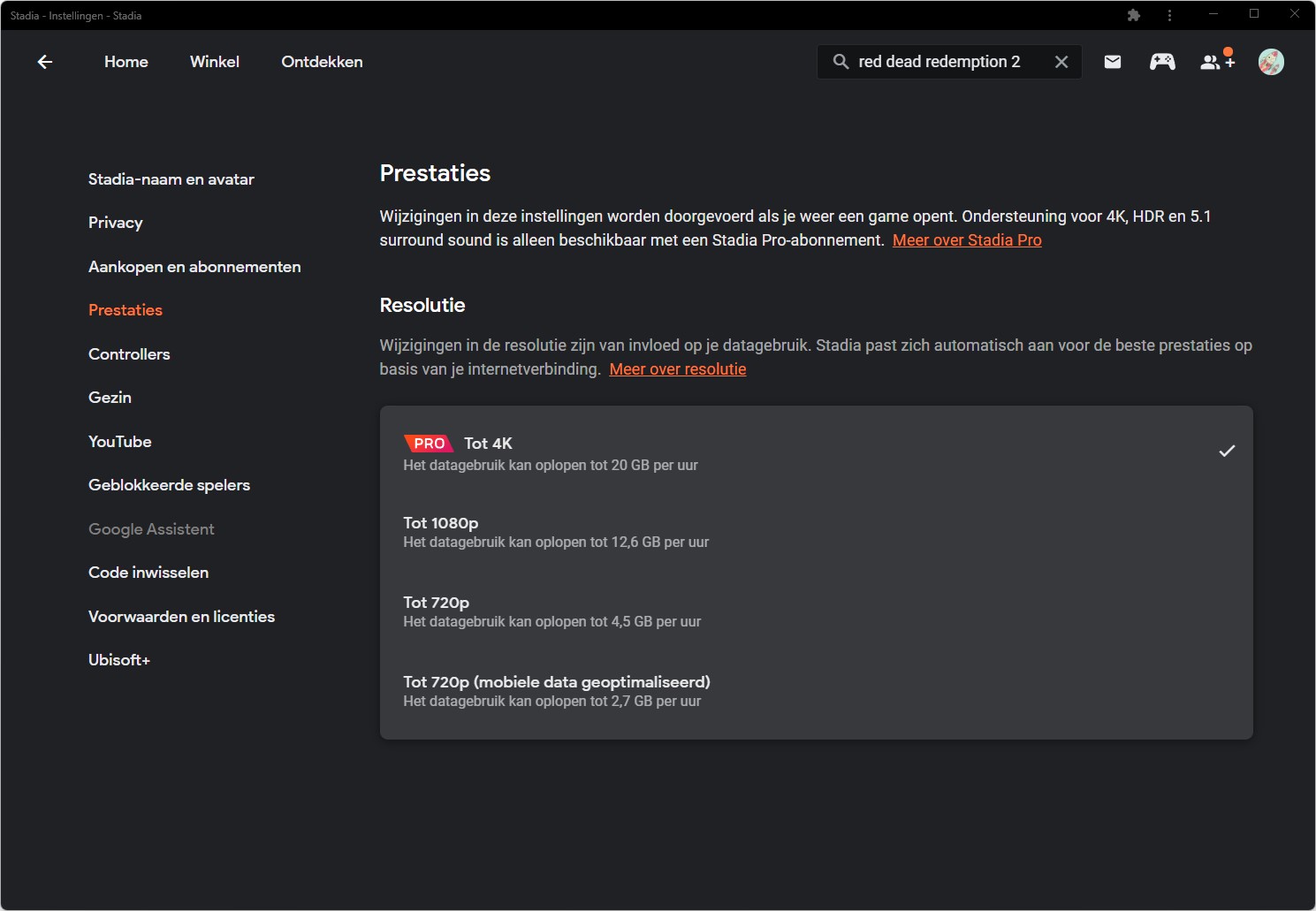Go to the Home tab
Viewport: 1316px width, 911px height.
coord(126,62)
